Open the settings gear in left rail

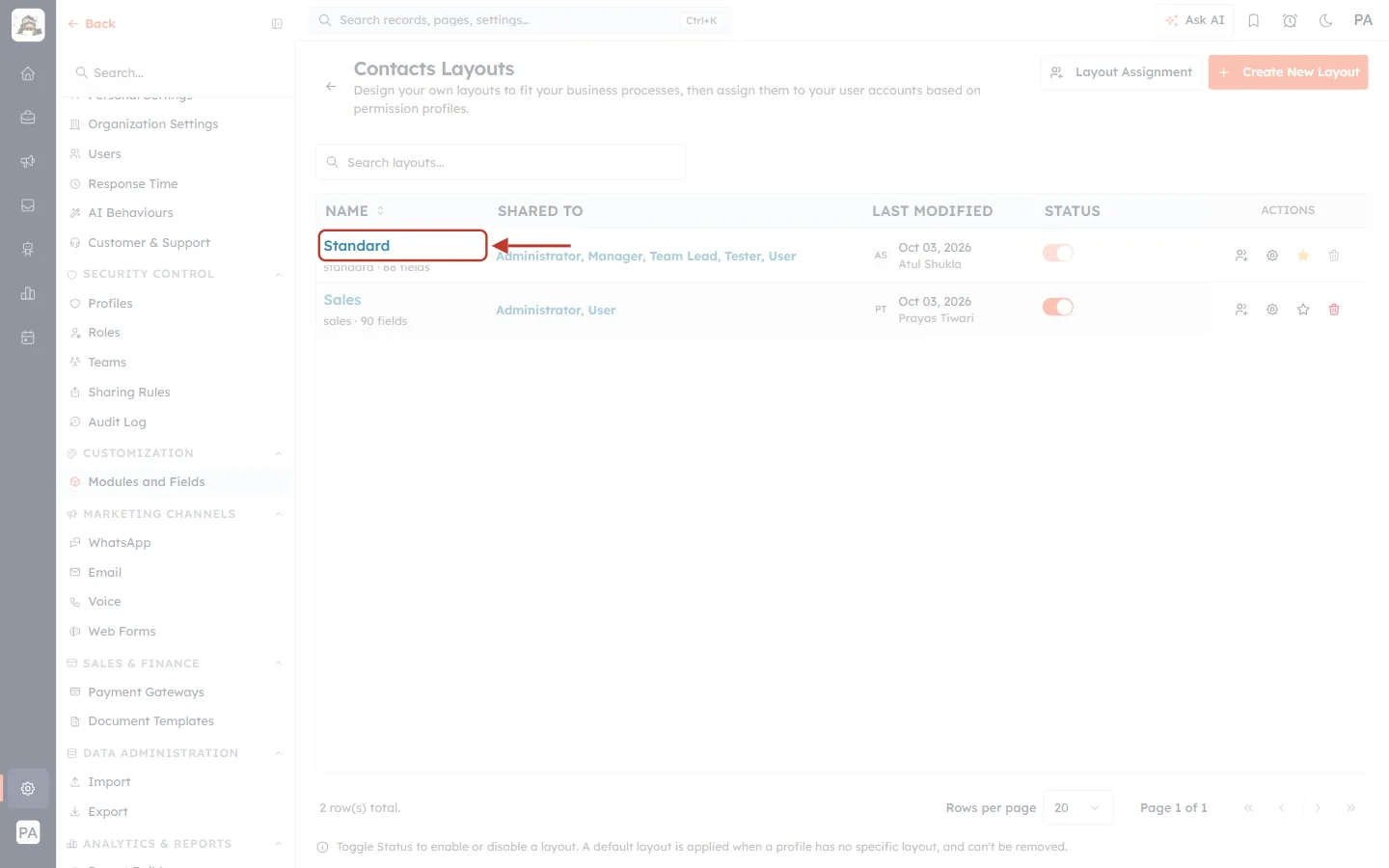click(28, 789)
